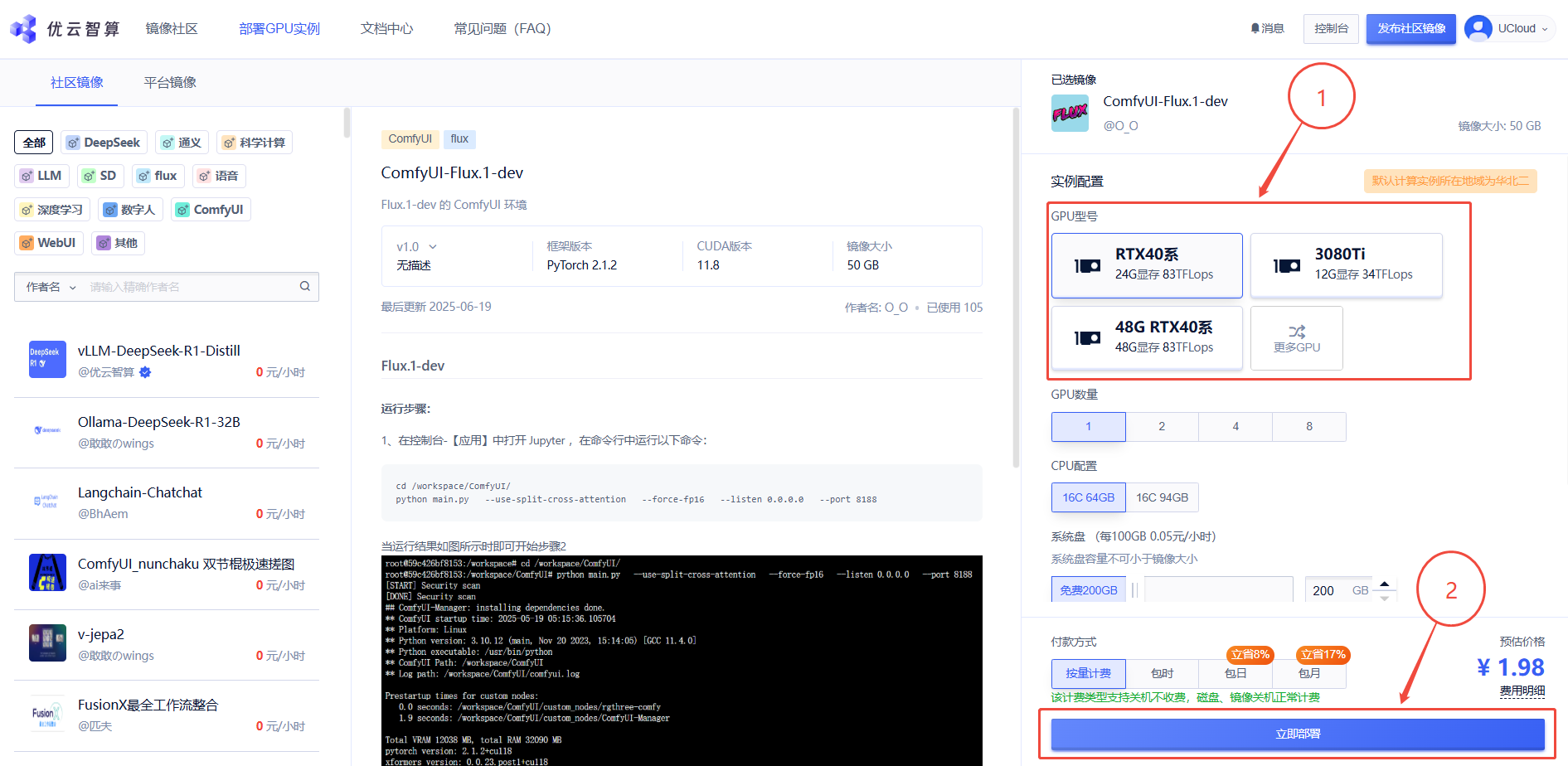This screenshot has width=1568, height=766.
Task: Select 包月 payment option
Action: (1309, 673)
